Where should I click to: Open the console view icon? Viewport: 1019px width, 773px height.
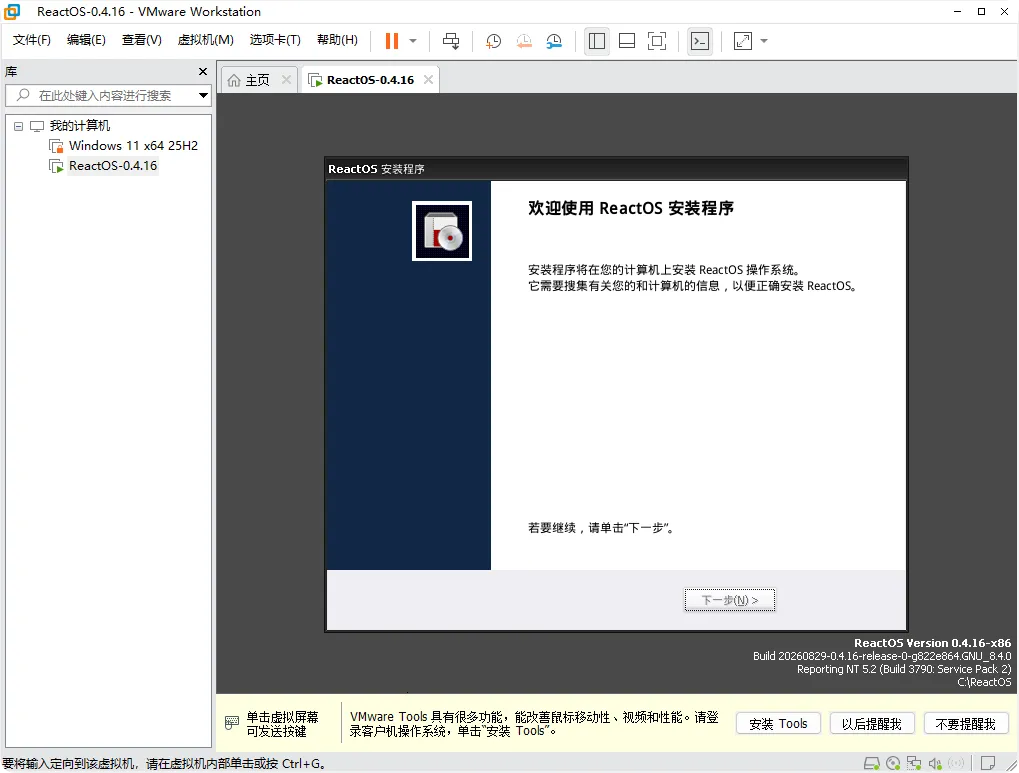tap(700, 41)
